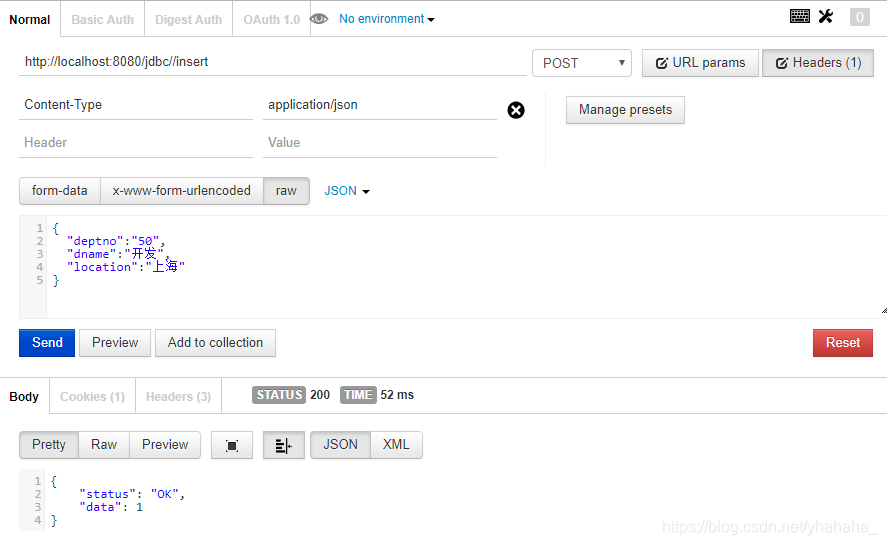This screenshot has height=545, width=887.
Task: Remove the Content-Type header with the X icon
Action: 516,110
